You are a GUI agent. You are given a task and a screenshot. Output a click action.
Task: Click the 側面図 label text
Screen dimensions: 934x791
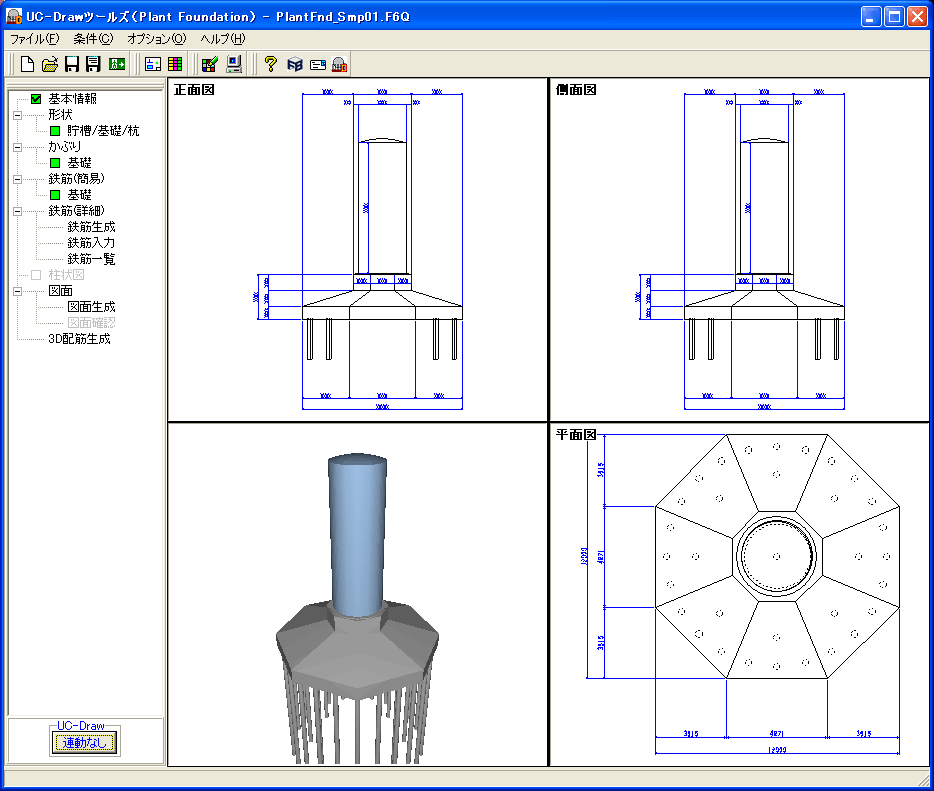click(x=576, y=90)
